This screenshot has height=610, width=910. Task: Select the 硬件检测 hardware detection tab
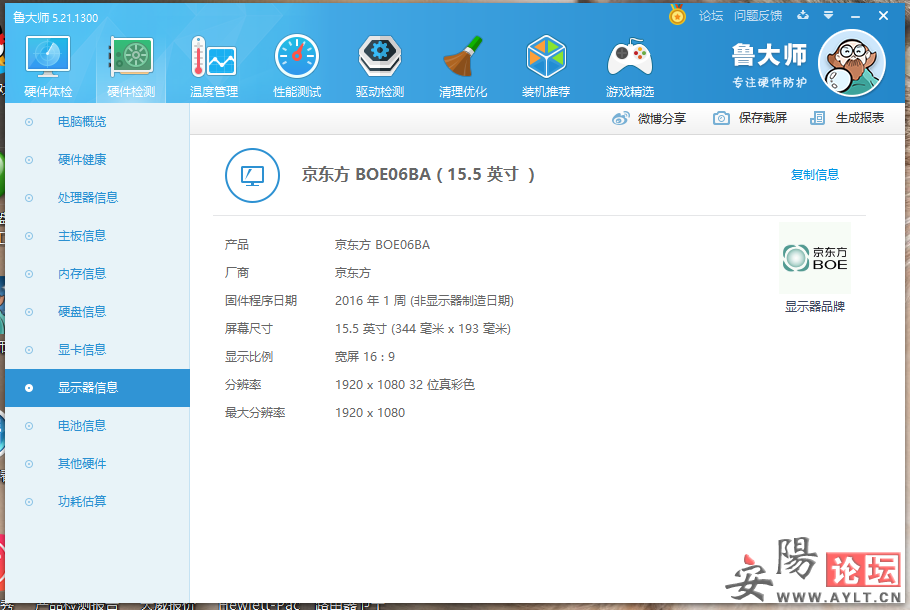131,66
